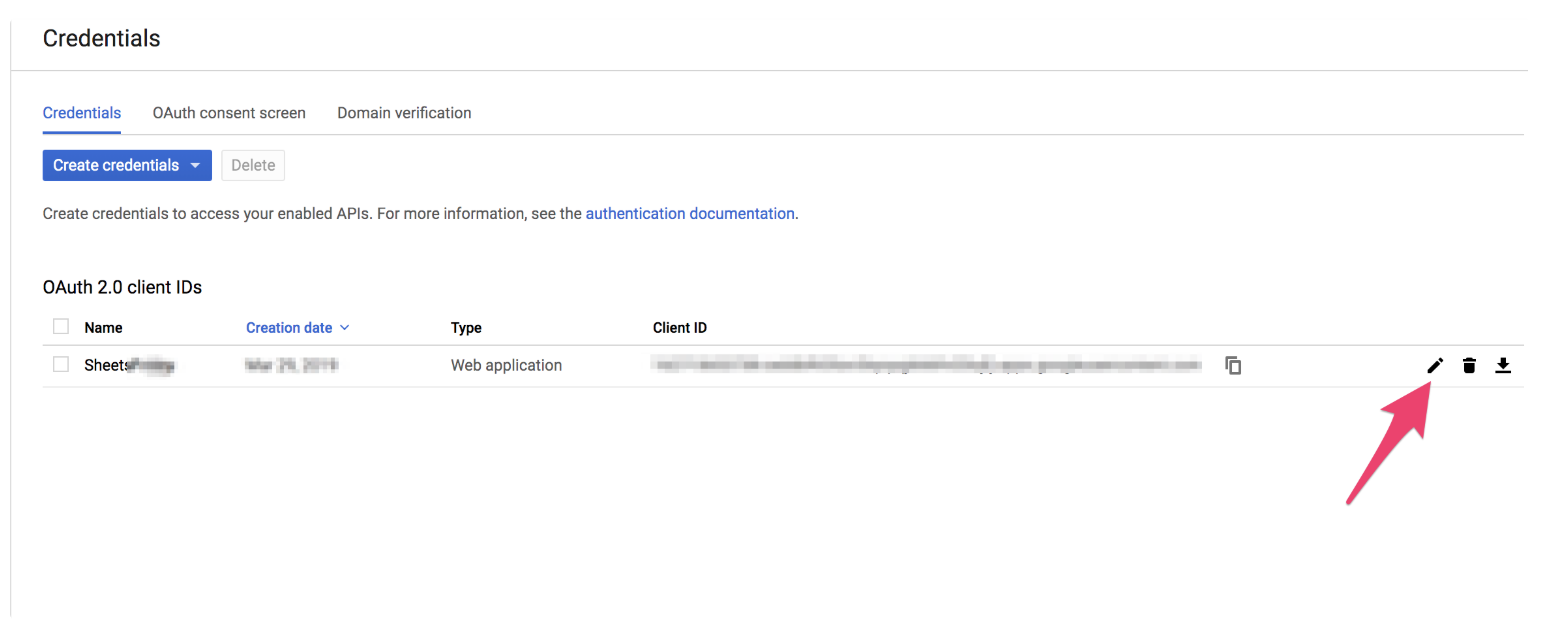Switch to the OAuth consent screen tab
The width and height of the screenshot is (1556, 636).
(x=229, y=113)
